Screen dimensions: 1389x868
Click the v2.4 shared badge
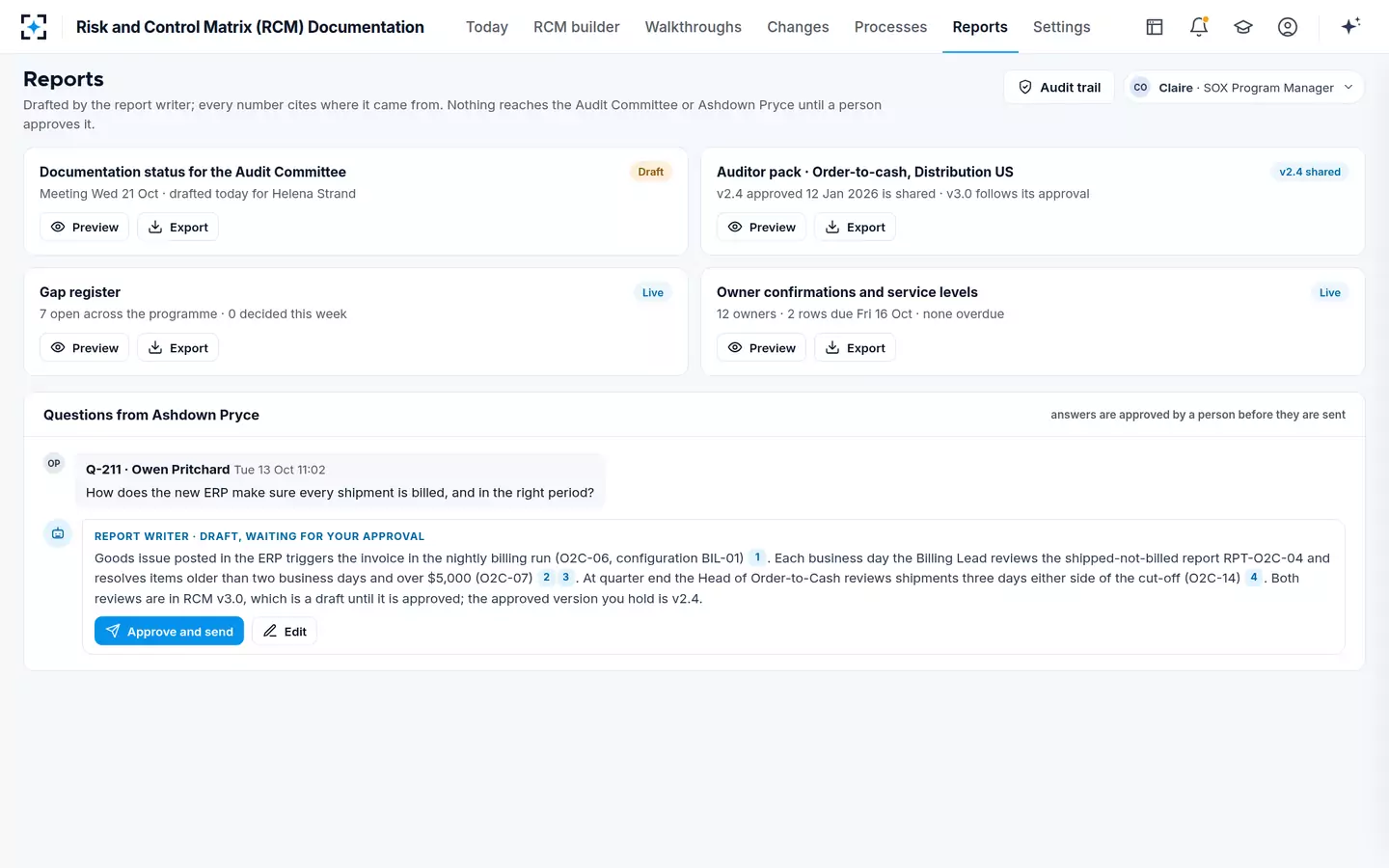pyautogui.click(x=1310, y=172)
